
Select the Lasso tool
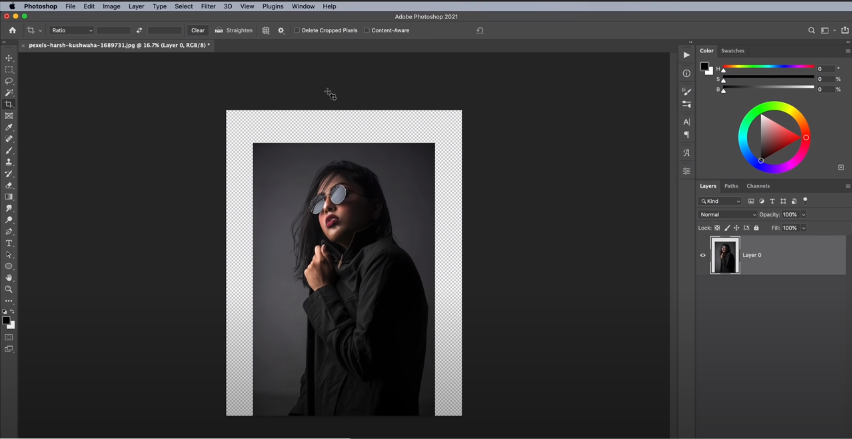[x=9, y=81]
